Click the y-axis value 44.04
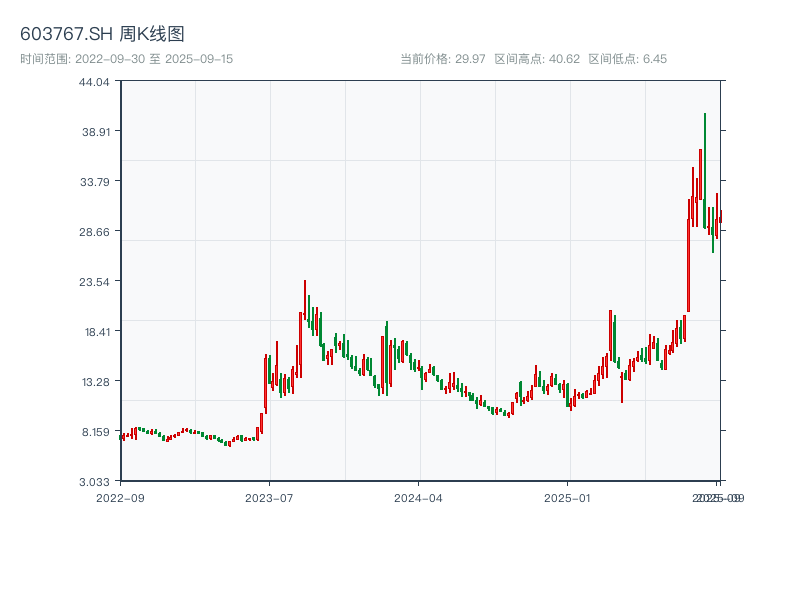This screenshot has width=800, height=600. 94,82
